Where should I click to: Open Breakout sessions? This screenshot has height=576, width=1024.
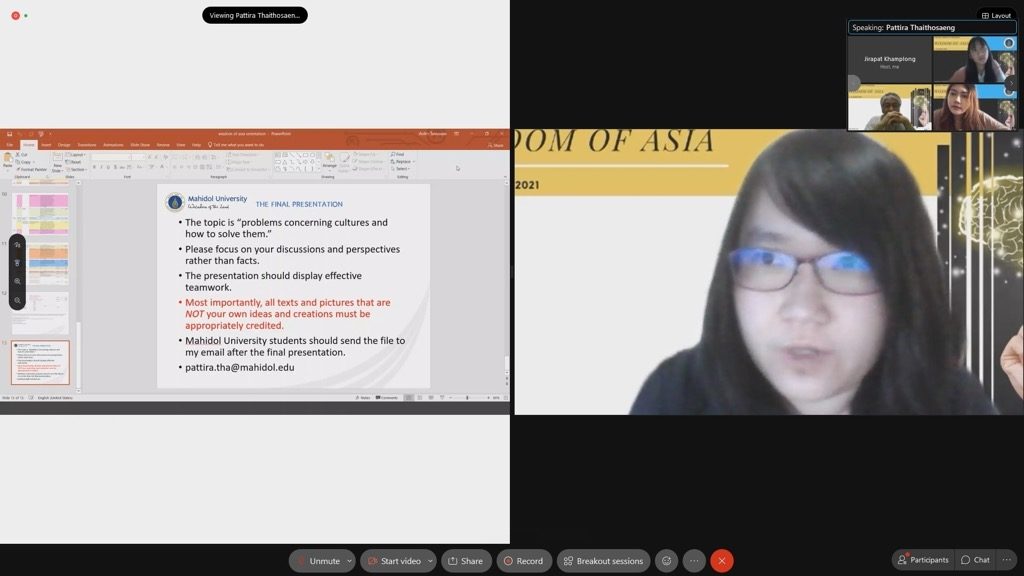[603, 561]
